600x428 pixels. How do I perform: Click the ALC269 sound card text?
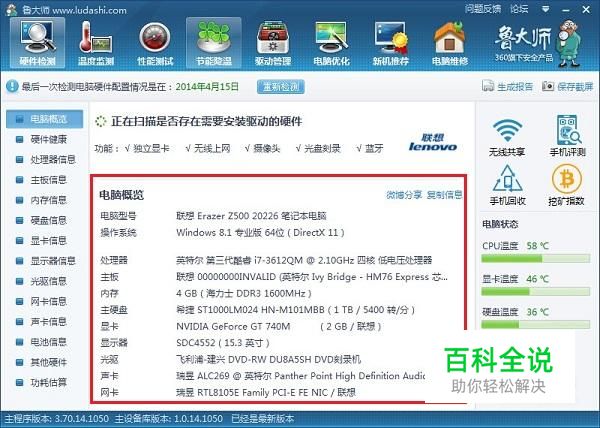(x=301, y=376)
